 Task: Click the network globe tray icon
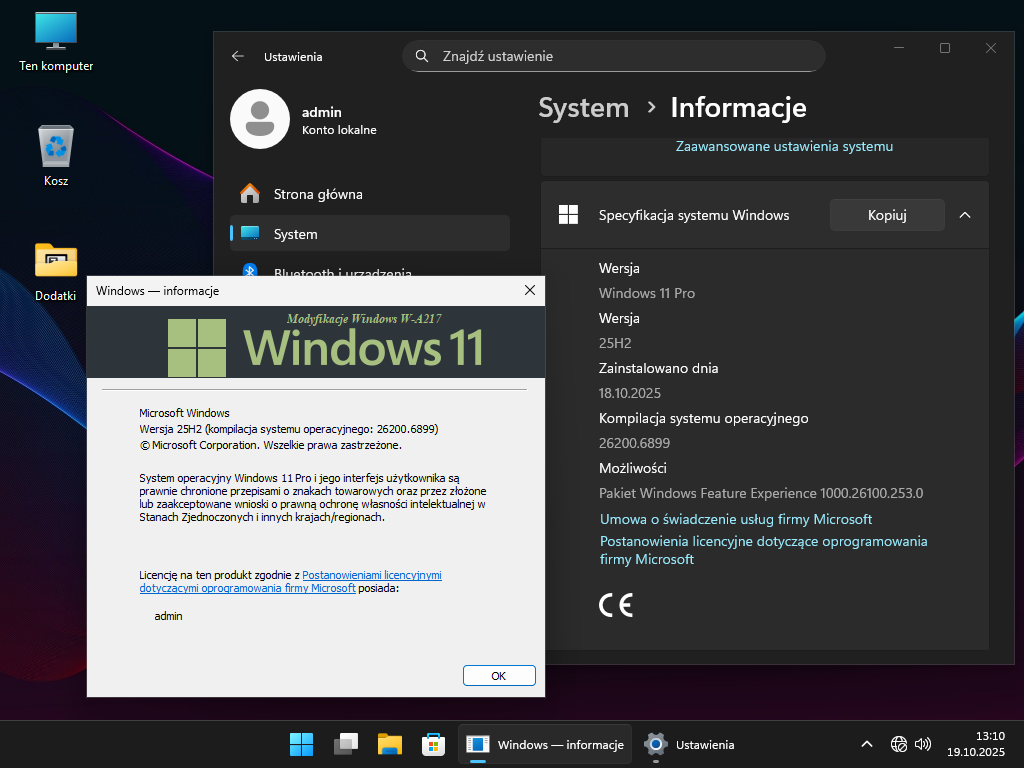(x=898, y=744)
